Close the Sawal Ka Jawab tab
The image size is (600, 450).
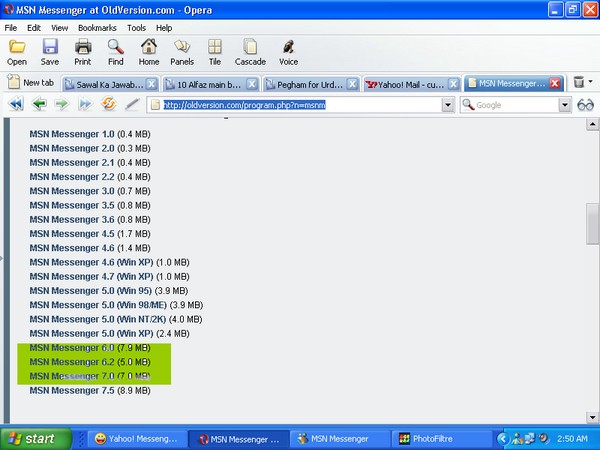pos(153,84)
